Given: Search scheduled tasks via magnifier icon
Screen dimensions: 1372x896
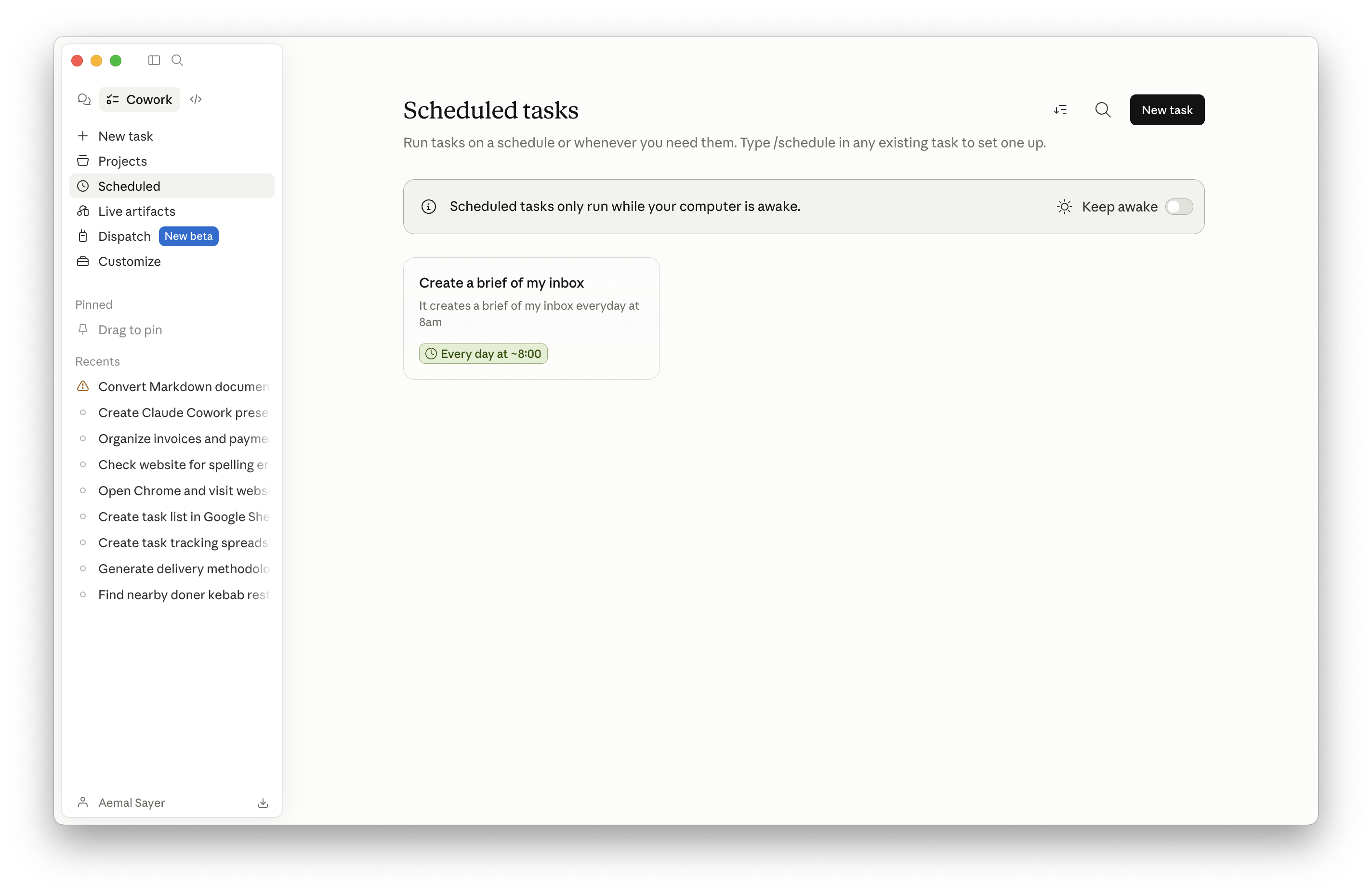Looking at the screenshot, I should click(1102, 110).
